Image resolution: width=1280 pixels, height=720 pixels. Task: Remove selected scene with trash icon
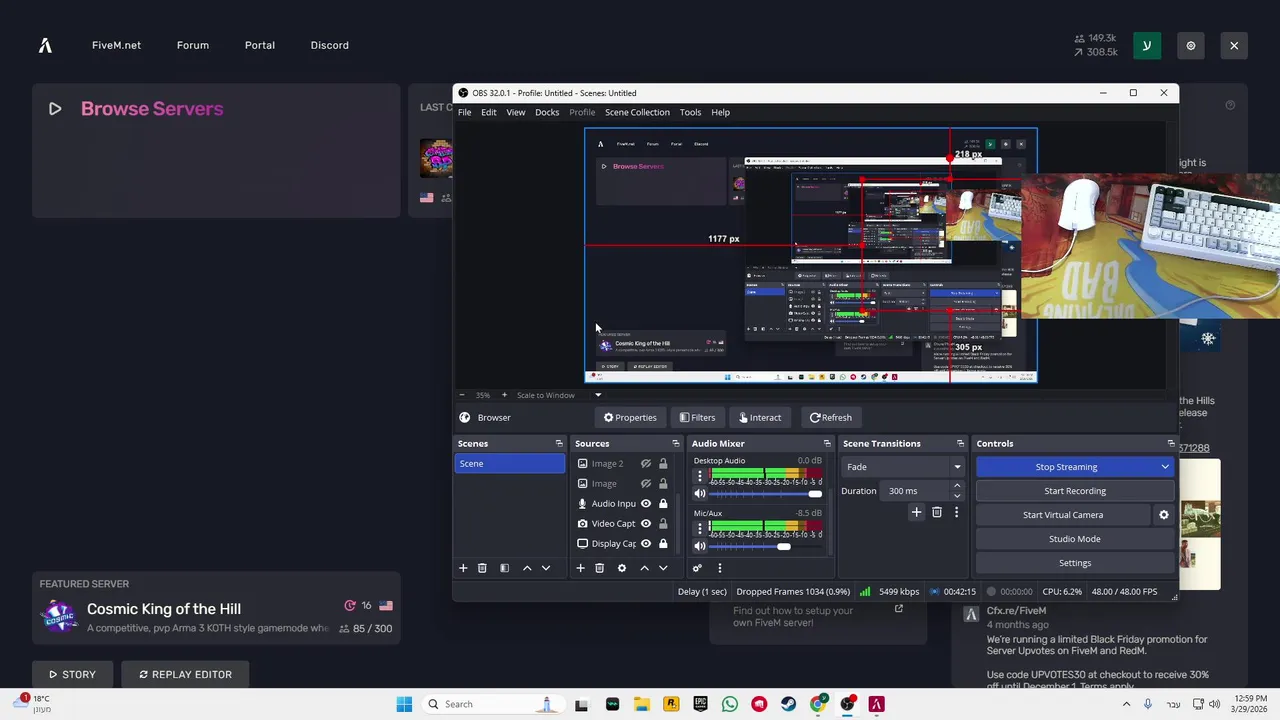tap(482, 568)
